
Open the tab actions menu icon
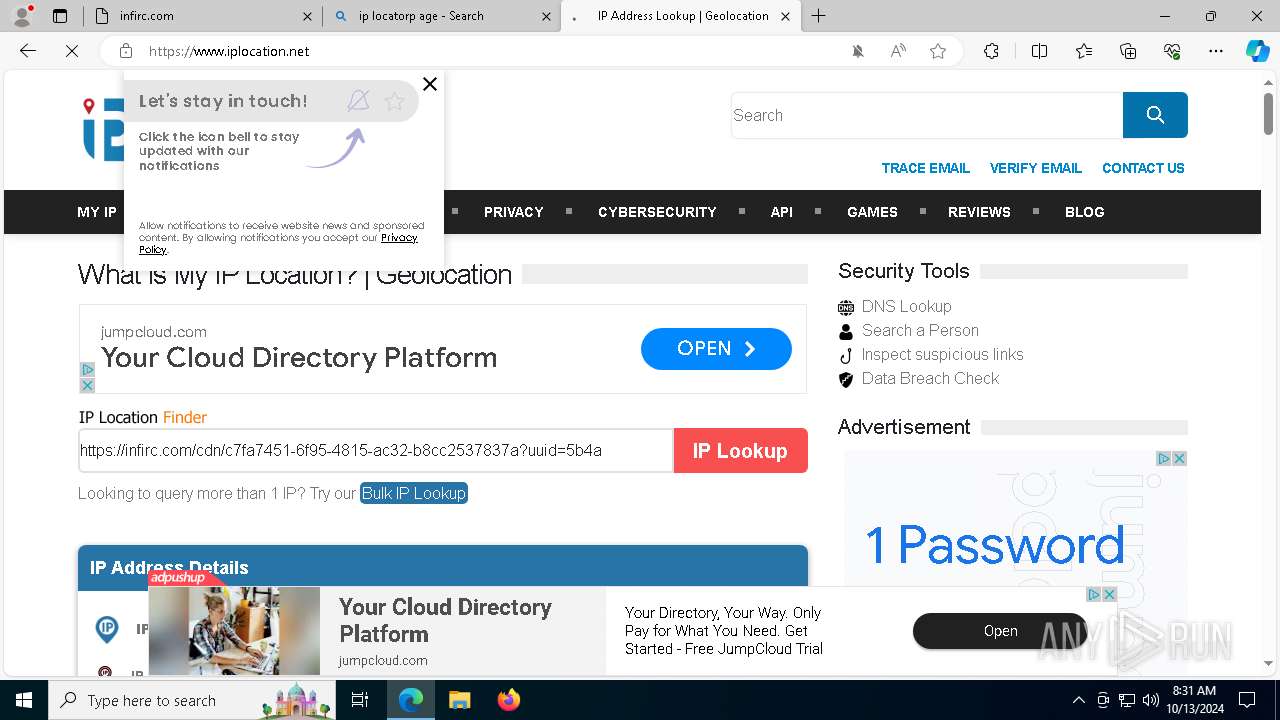(x=60, y=16)
